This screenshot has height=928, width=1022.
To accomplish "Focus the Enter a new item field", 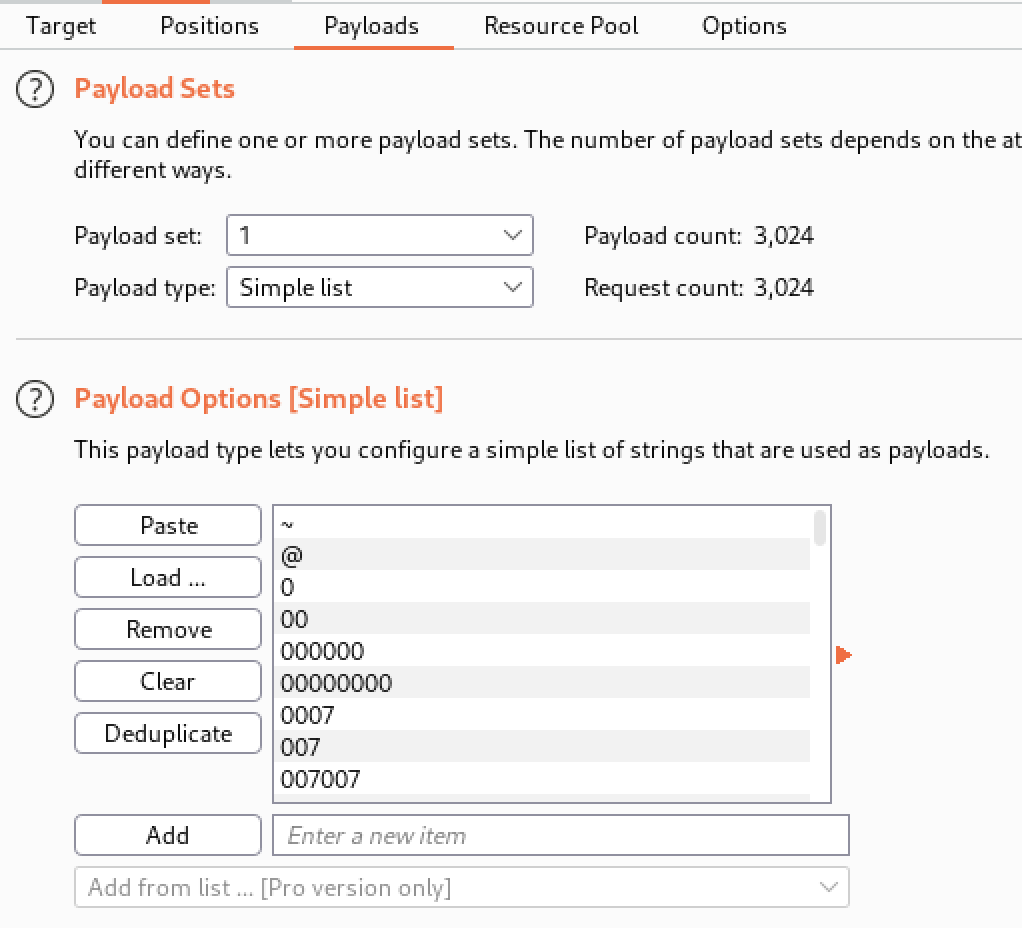I will 561,835.
